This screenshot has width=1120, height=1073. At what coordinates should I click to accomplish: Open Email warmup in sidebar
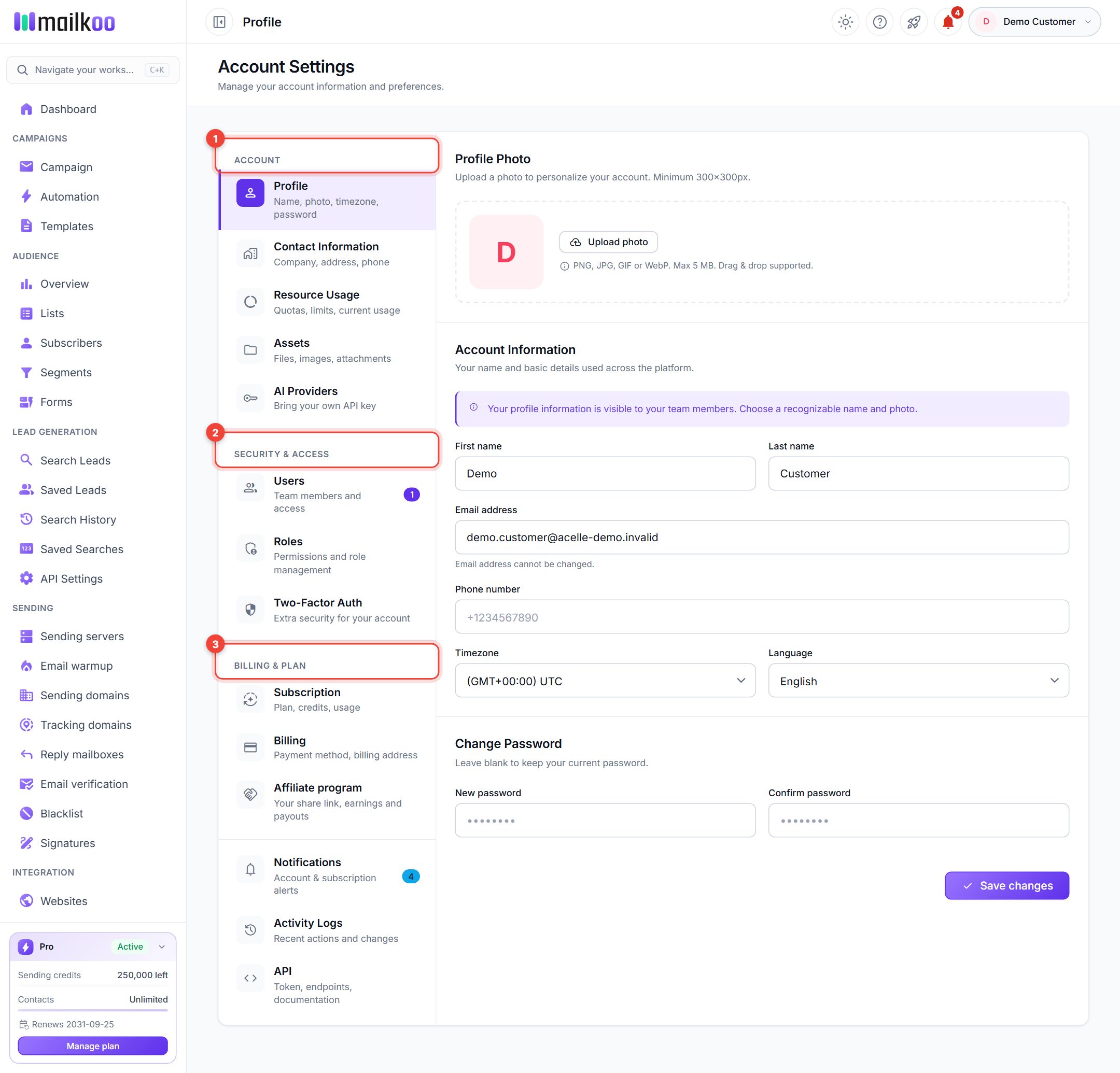(76, 666)
